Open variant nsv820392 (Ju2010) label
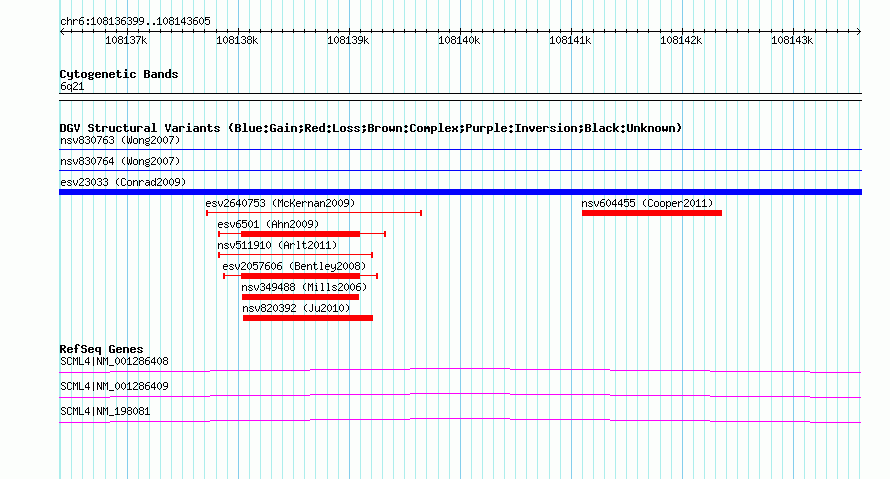Viewport: 890px width, 479px height. point(296,308)
